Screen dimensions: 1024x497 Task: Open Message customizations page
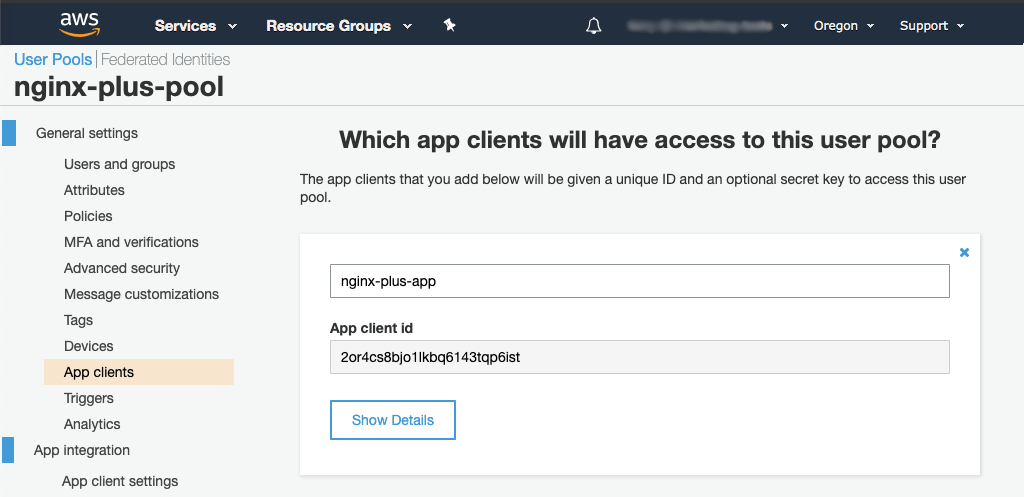pyautogui.click(x=141, y=295)
